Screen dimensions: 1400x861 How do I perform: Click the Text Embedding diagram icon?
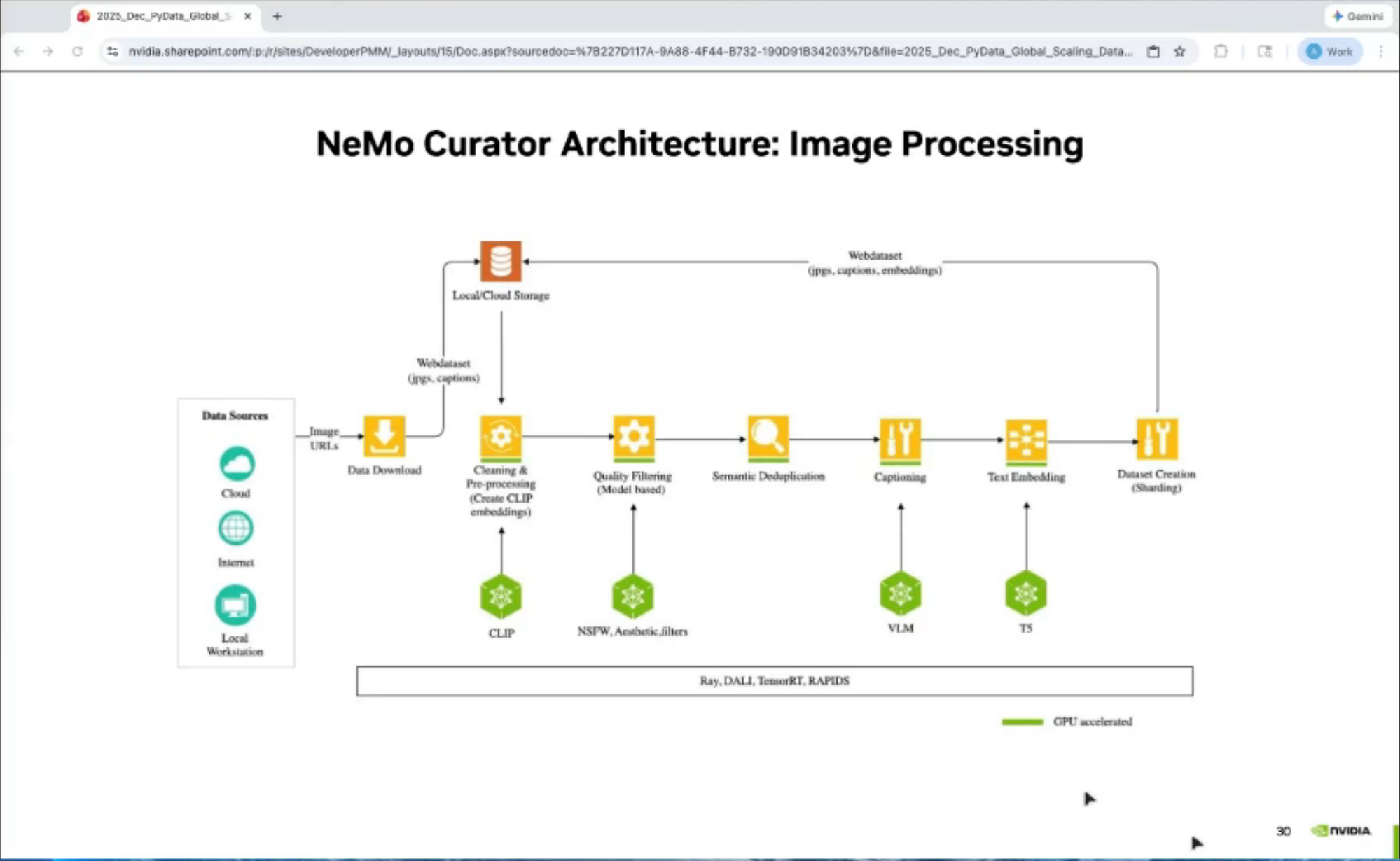coord(1026,441)
